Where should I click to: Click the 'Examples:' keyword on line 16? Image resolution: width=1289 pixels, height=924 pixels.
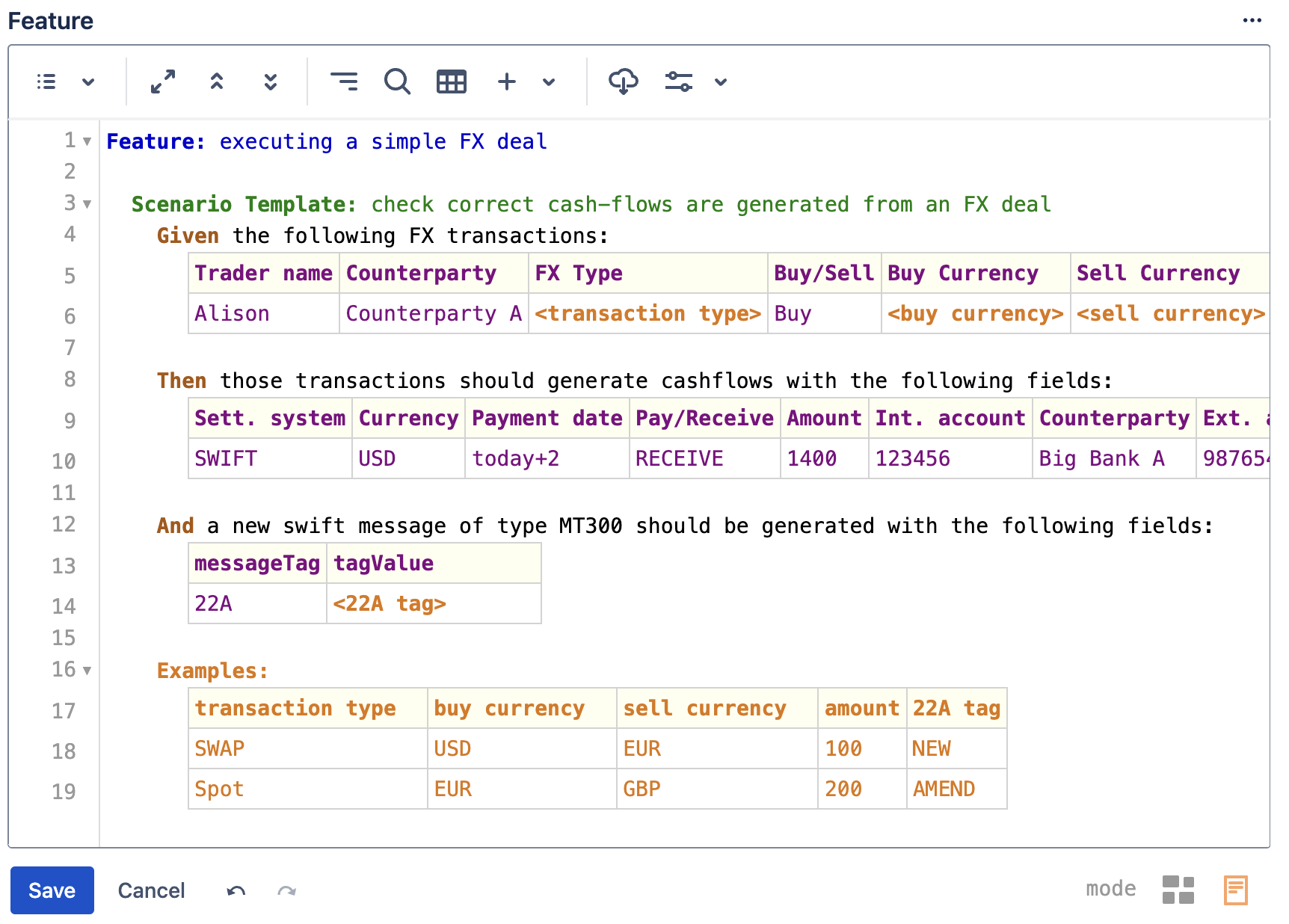pos(212,671)
